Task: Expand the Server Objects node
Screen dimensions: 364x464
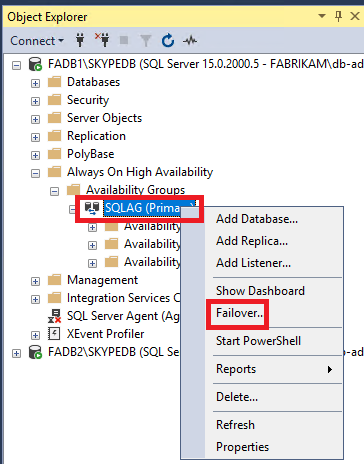Action: tap(35, 119)
